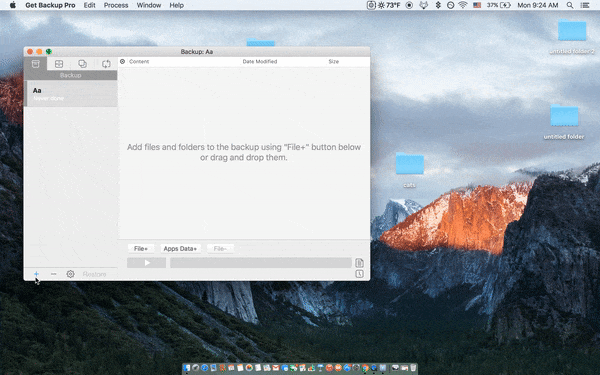Click the Apps Data+ button
Viewport: 600px width, 375px height.
(180, 249)
